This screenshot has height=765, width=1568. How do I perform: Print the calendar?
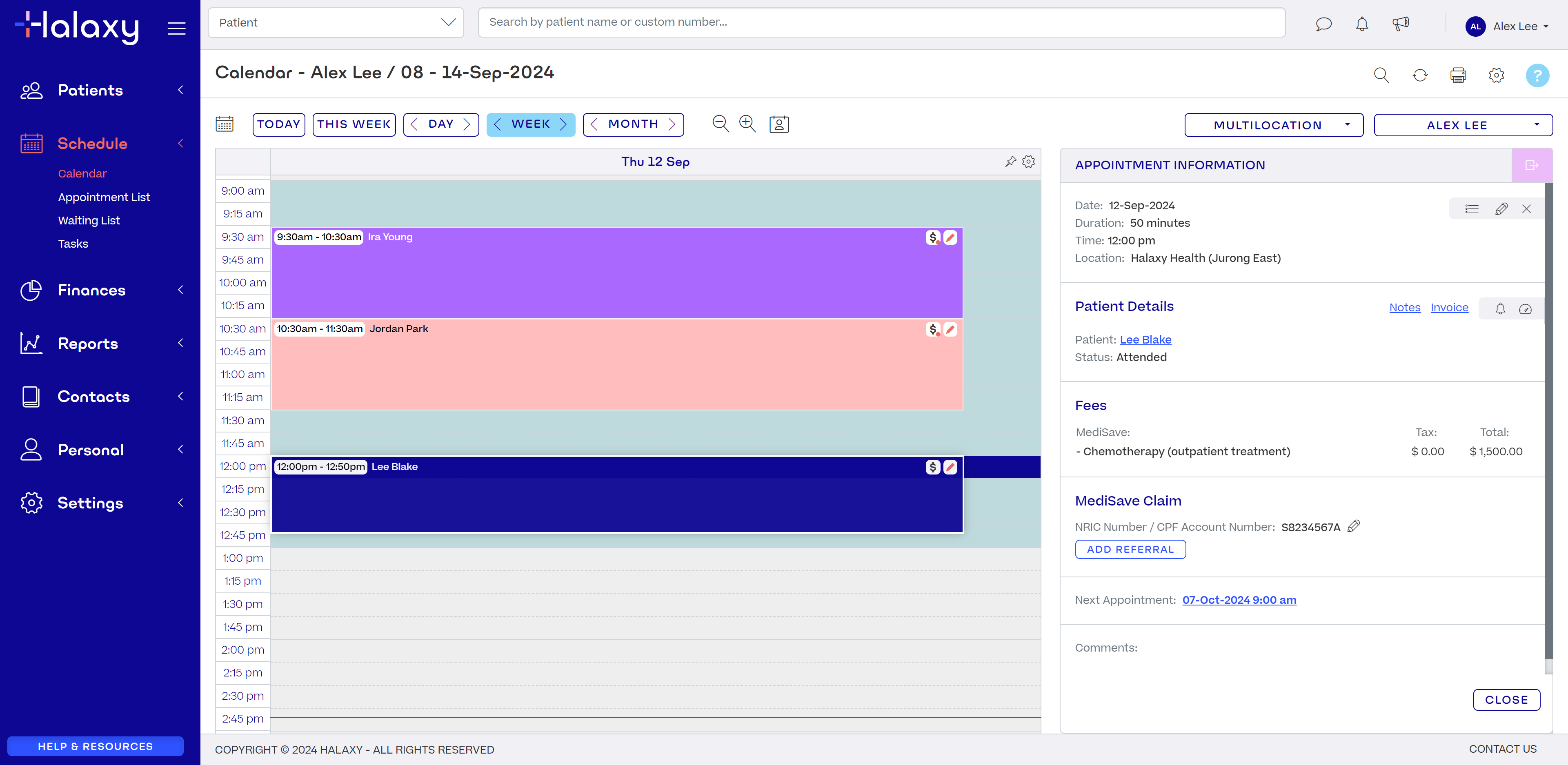pyautogui.click(x=1458, y=75)
